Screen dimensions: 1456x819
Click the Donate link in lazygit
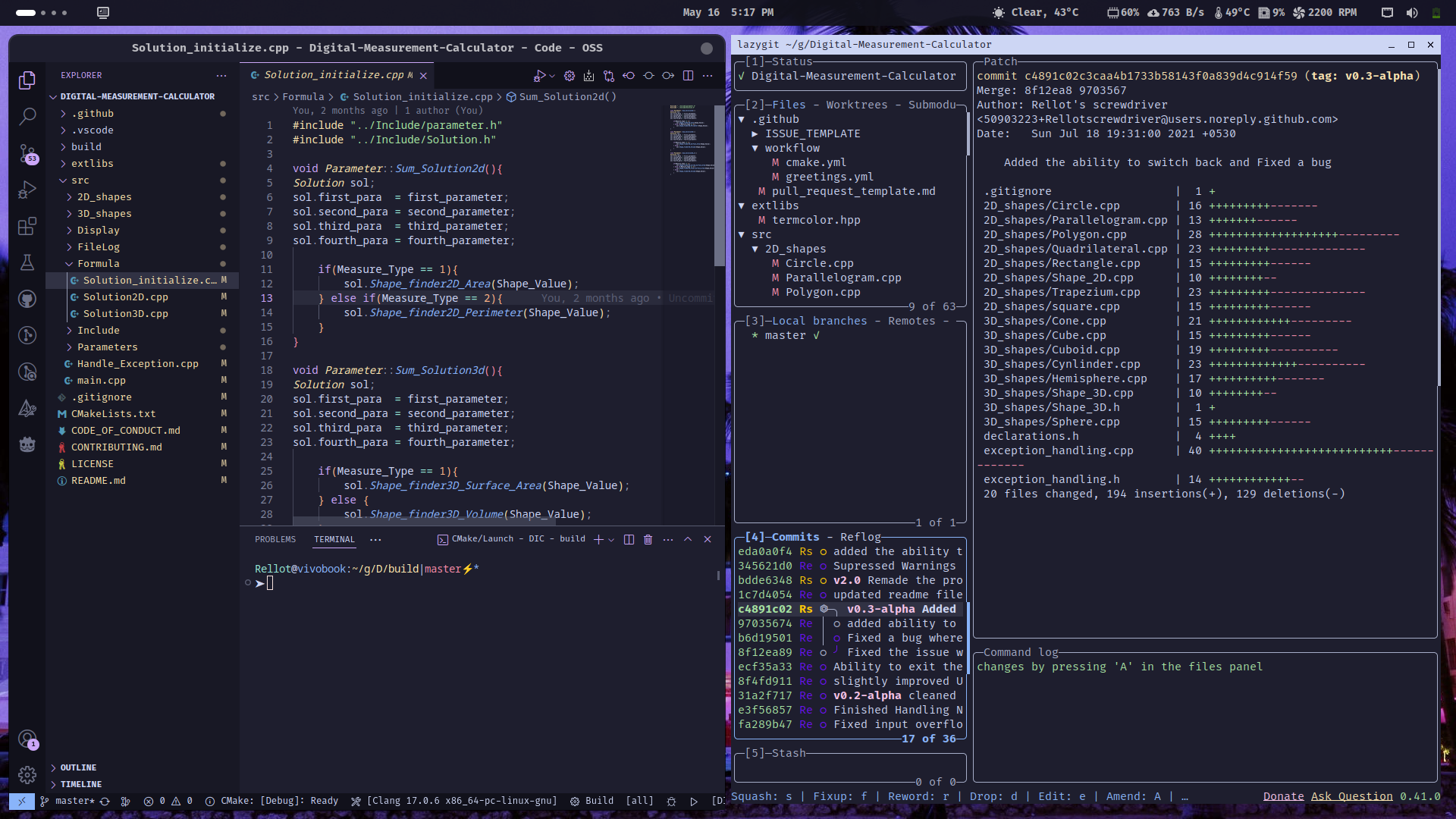tap(1283, 796)
